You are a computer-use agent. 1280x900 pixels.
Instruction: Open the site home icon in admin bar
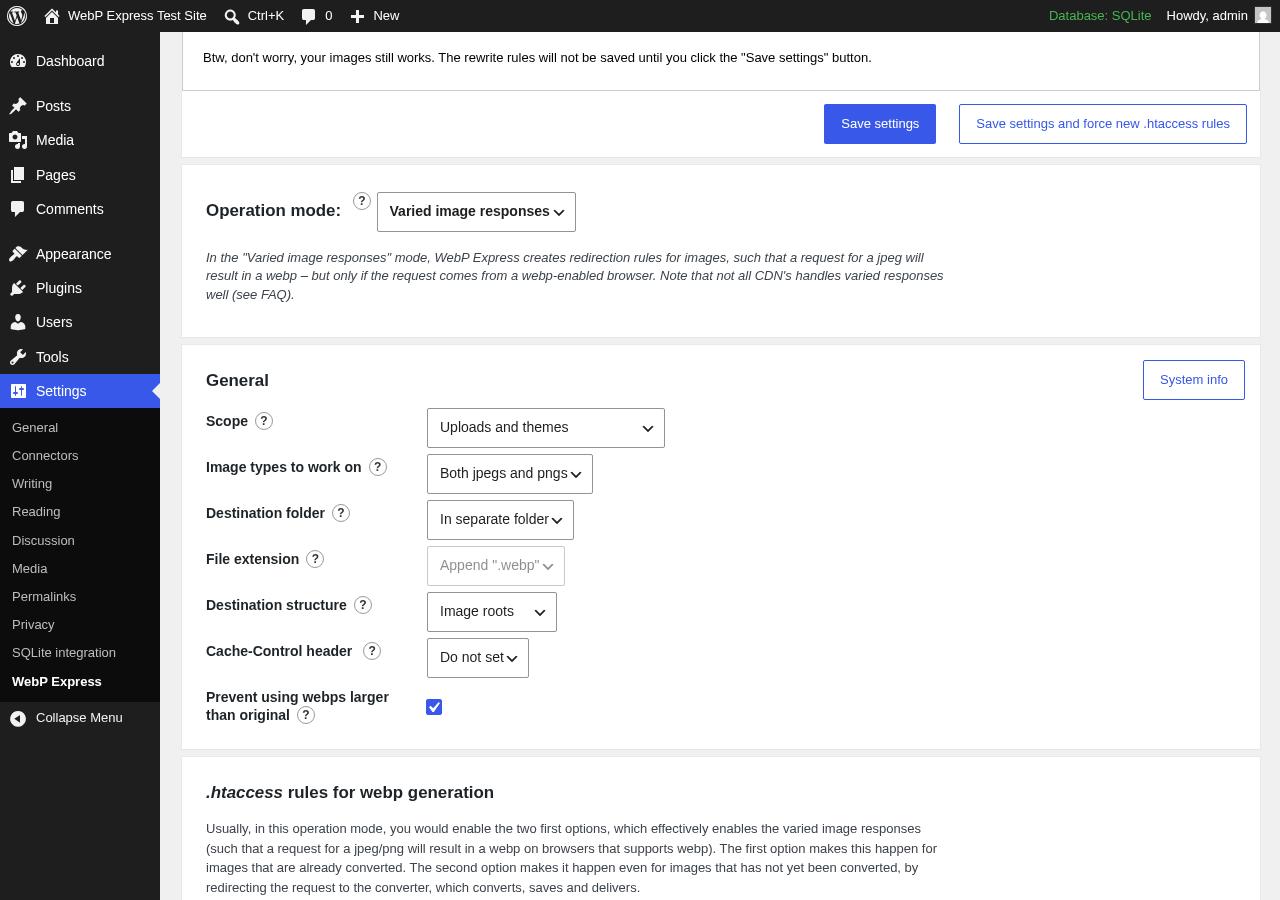pyautogui.click(x=52, y=16)
